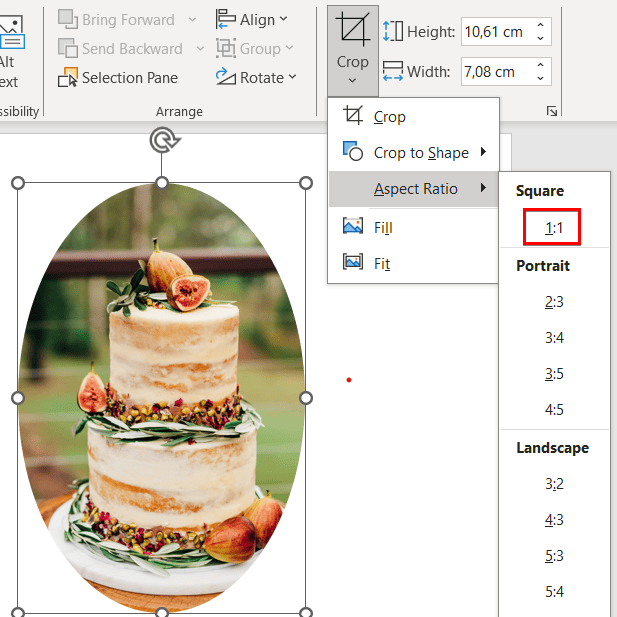Viewport: 617px width, 617px height.
Task: Pick the 2:3 portrait ratio
Action: [x=554, y=301]
